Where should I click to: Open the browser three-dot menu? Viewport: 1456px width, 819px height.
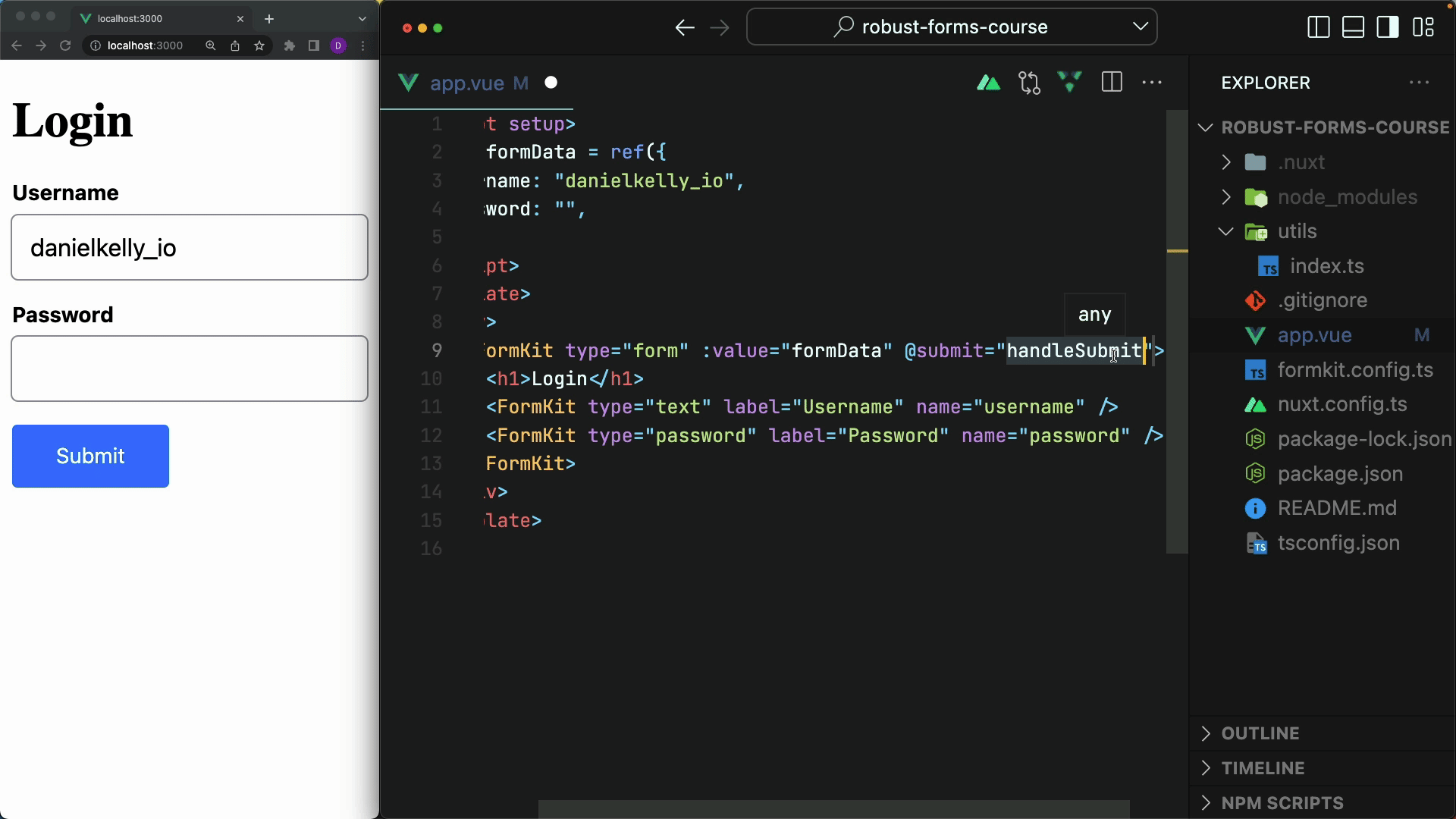[363, 46]
